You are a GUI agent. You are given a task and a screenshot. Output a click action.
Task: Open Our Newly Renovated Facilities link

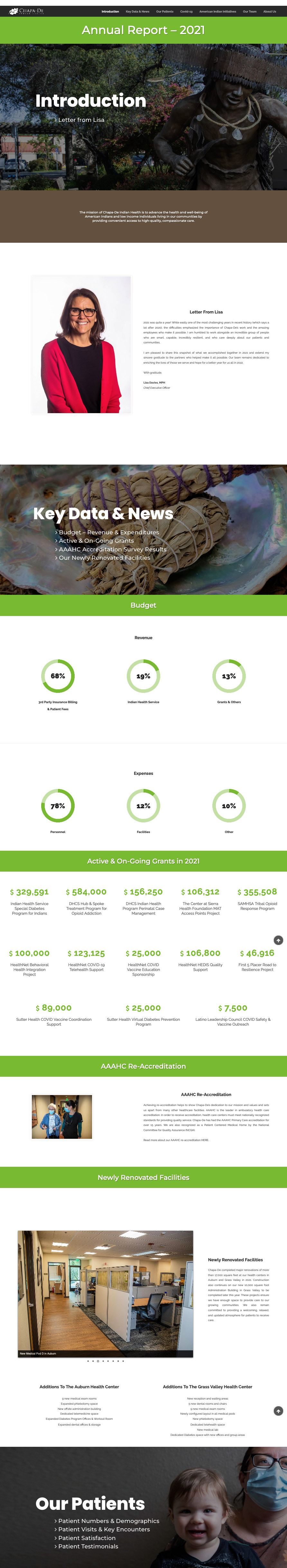point(102,557)
